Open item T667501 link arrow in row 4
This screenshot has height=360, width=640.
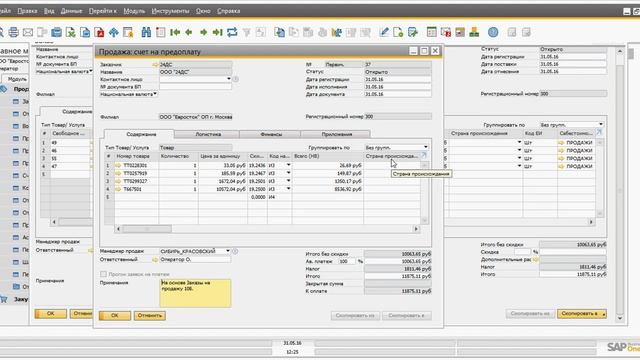coord(118,189)
